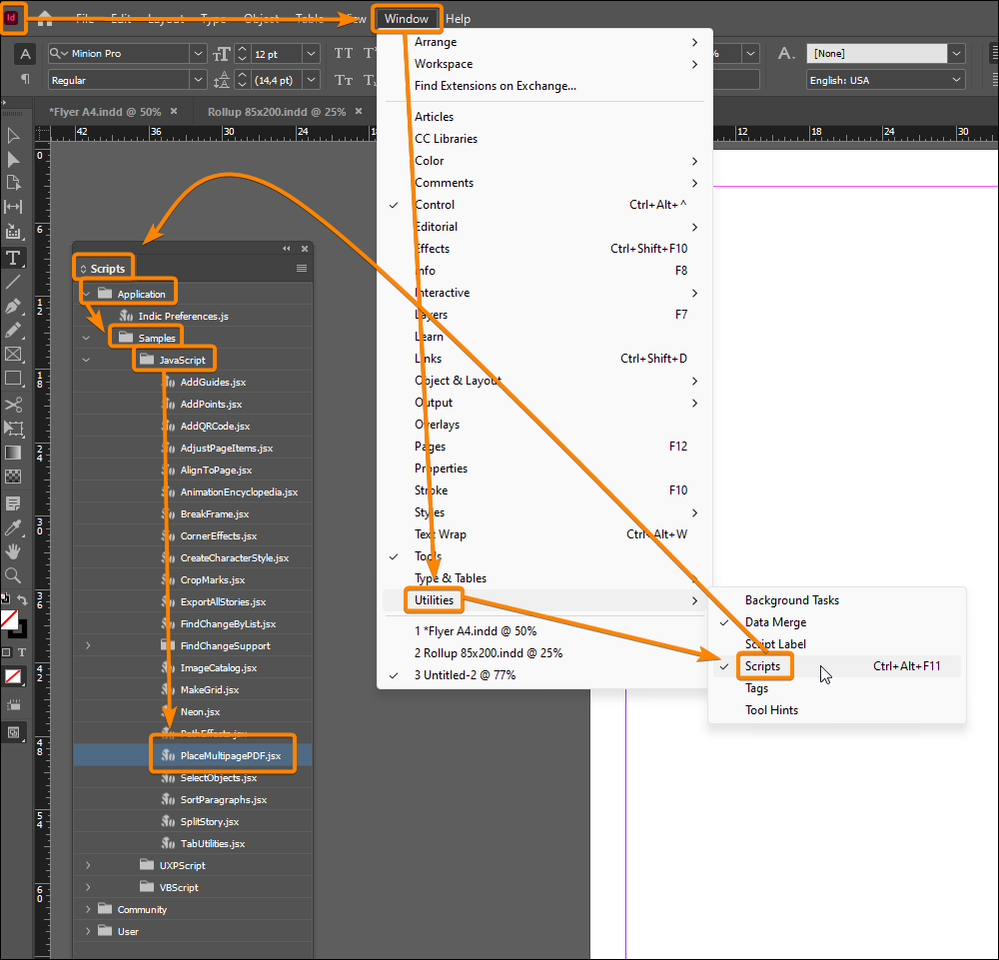Image resolution: width=999 pixels, height=960 pixels.
Task: Click the Home icon in menu bar
Action: (45, 18)
